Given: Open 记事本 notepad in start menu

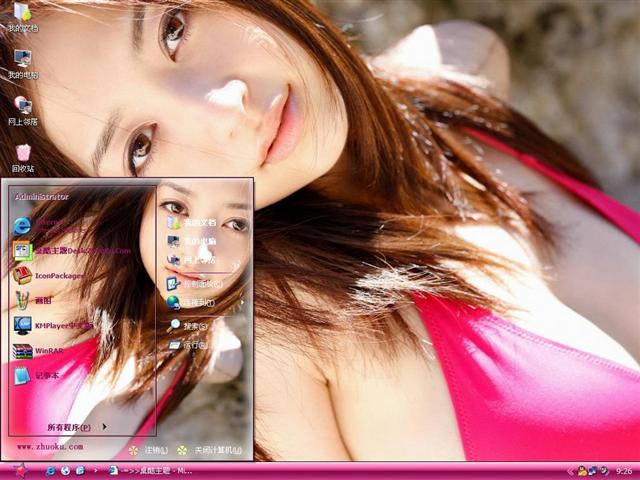Looking at the screenshot, I should point(36,376).
